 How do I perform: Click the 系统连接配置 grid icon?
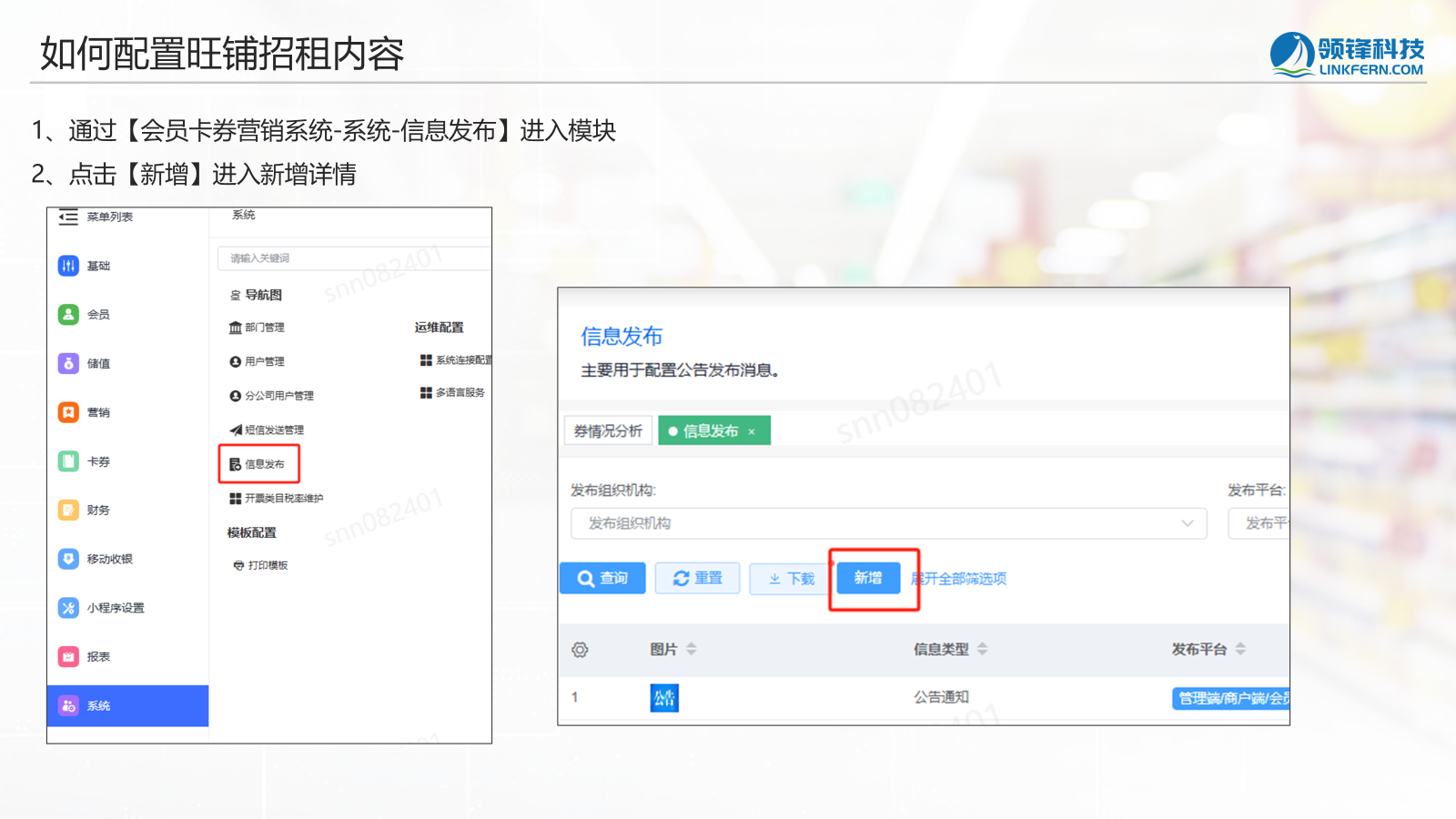pyautogui.click(x=426, y=360)
